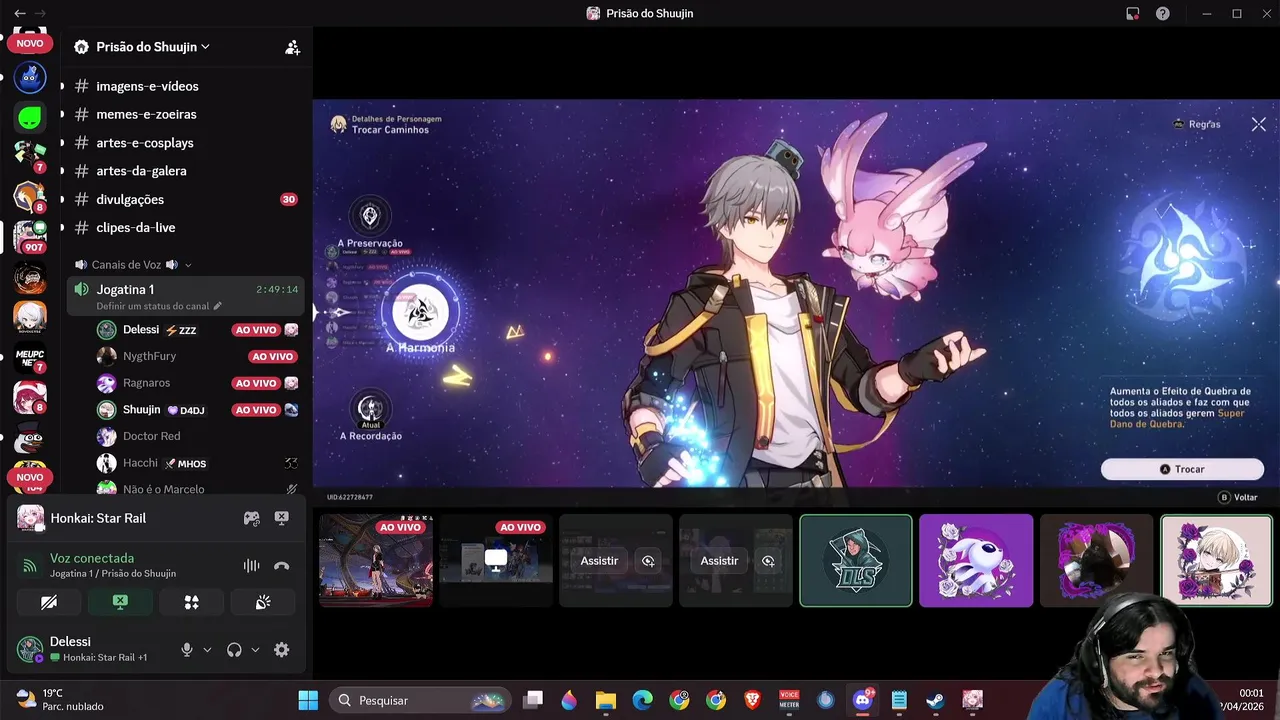Pop out the first Assistir stream tile
This screenshot has width=1280, height=720.
tap(648, 561)
